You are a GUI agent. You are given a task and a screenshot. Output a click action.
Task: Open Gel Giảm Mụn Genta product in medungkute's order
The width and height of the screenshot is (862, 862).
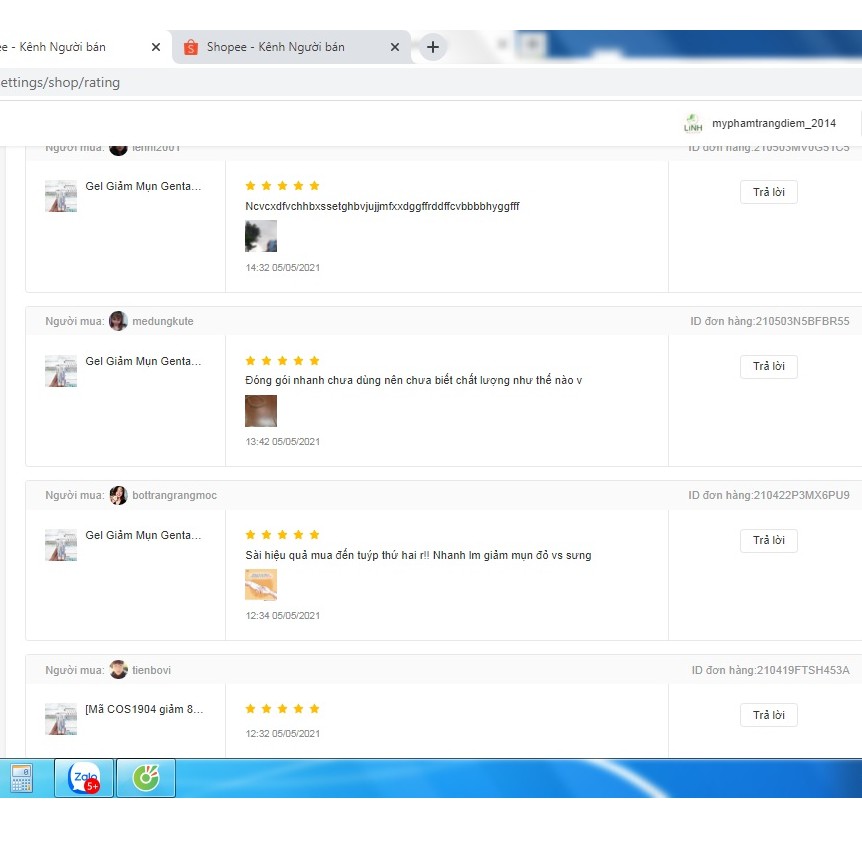point(143,361)
